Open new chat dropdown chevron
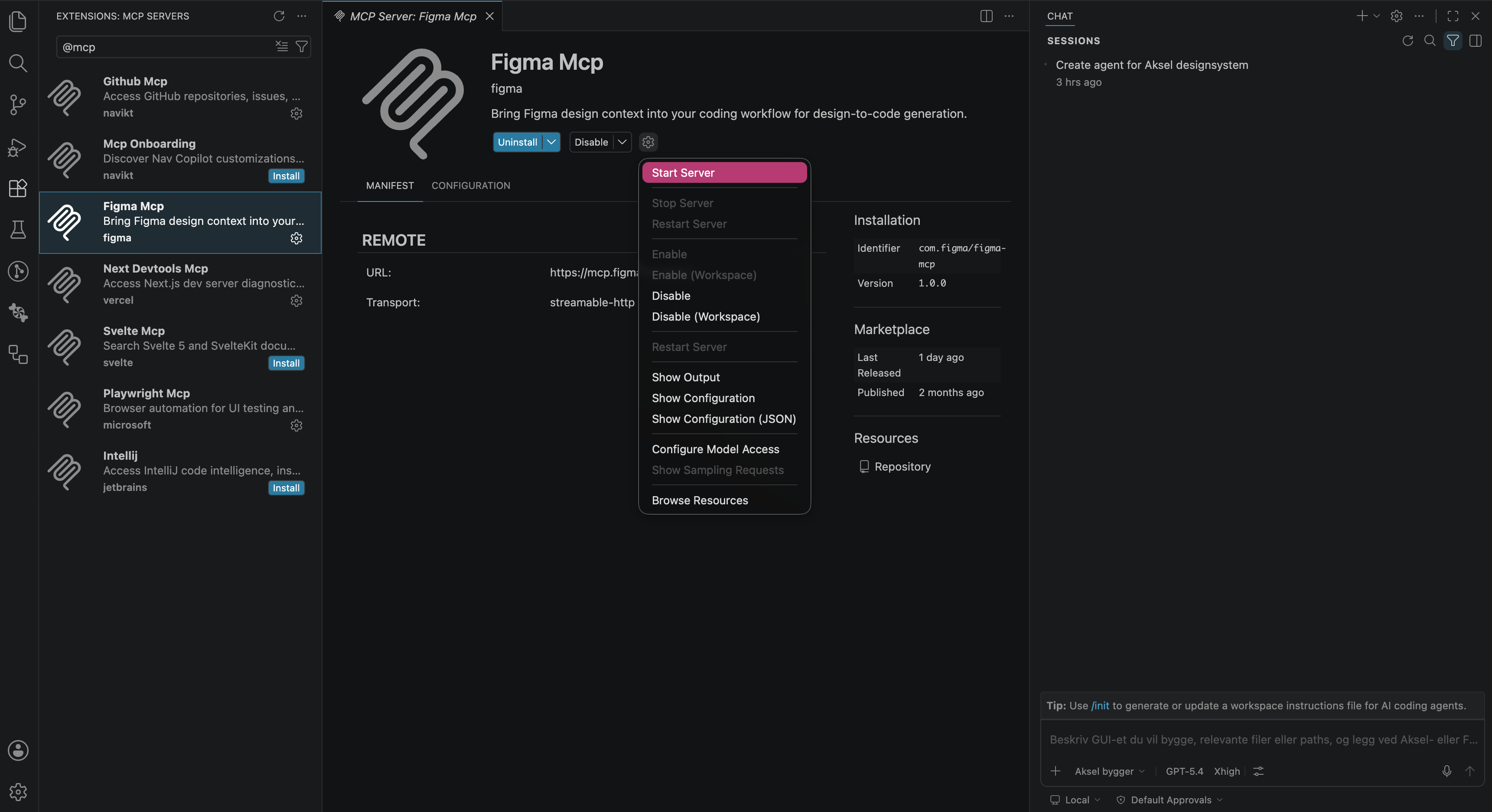Screen dimensions: 1492x812 tap(1377, 16)
